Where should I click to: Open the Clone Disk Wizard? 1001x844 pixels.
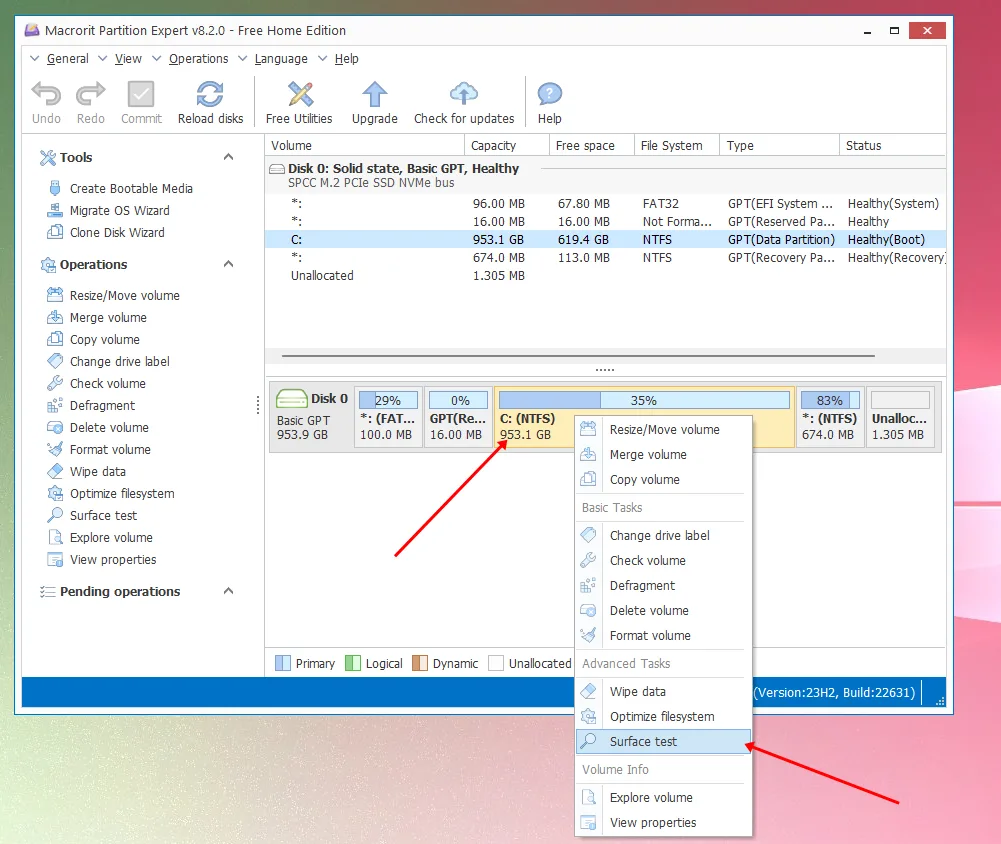tap(117, 232)
